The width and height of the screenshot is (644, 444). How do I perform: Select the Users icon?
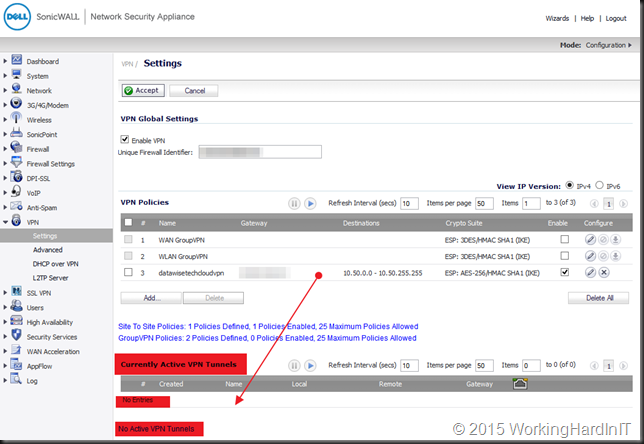(16, 306)
